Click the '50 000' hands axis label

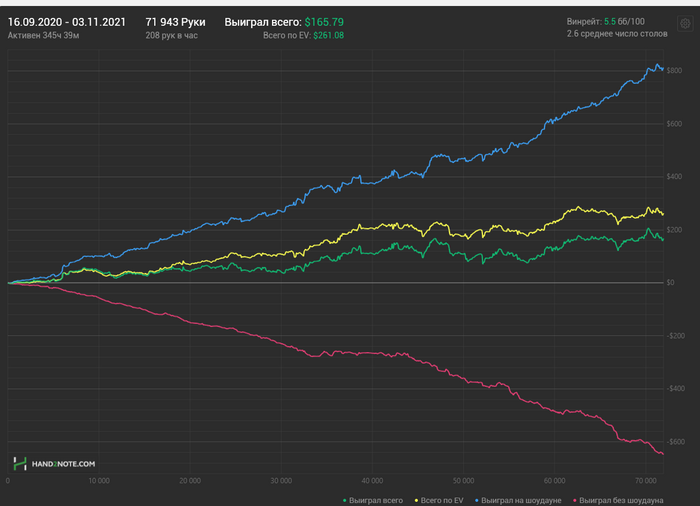tap(463, 481)
